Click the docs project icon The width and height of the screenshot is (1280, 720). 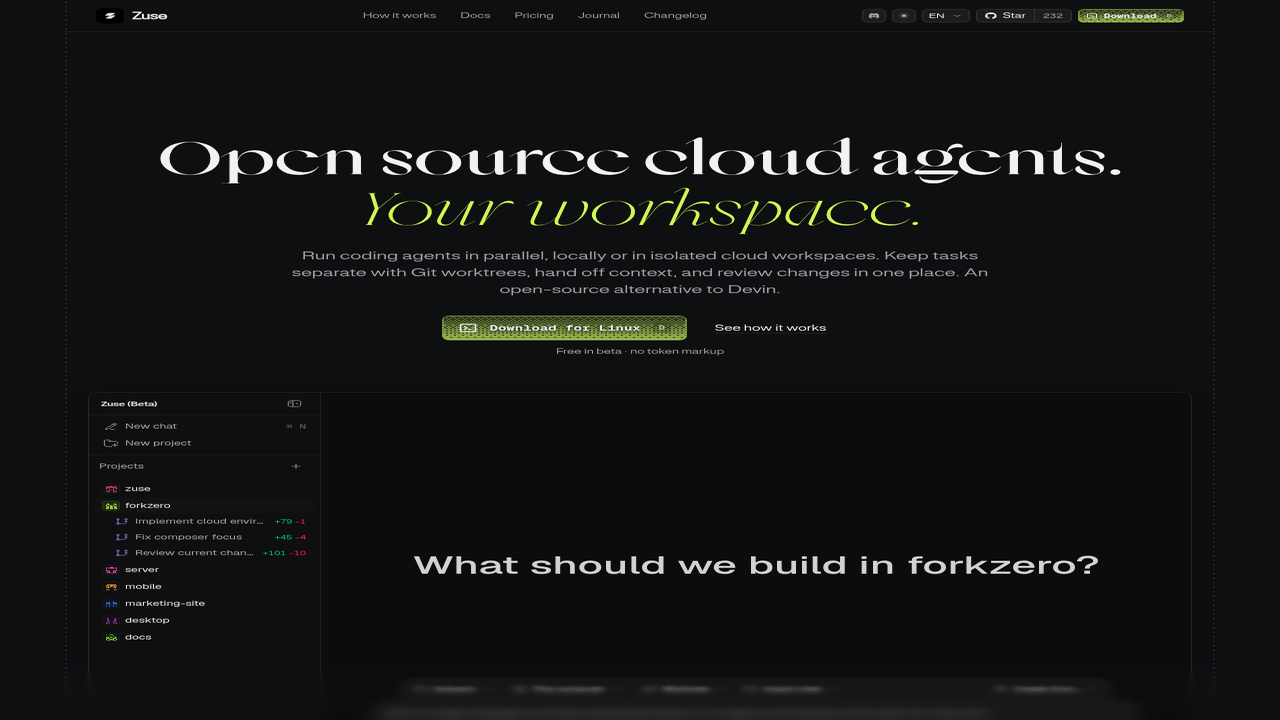[x=111, y=638]
